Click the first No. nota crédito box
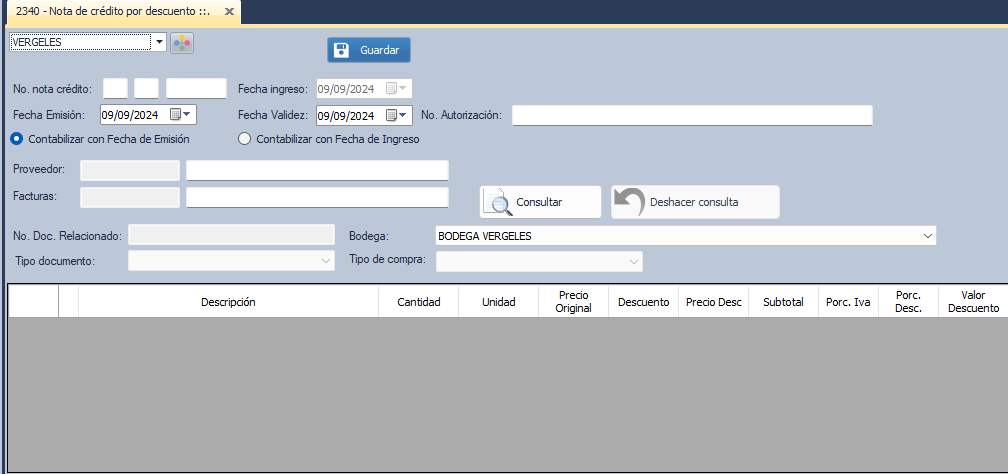 [x=115, y=89]
